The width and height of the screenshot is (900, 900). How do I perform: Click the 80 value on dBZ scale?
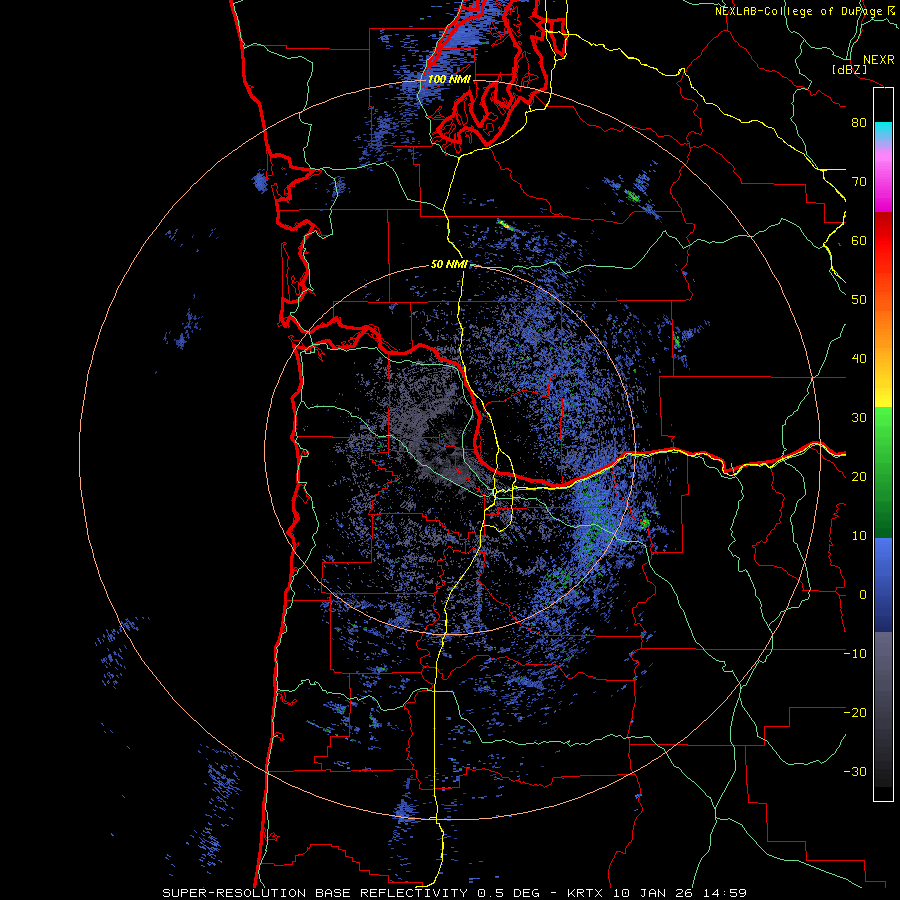pos(859,122)
